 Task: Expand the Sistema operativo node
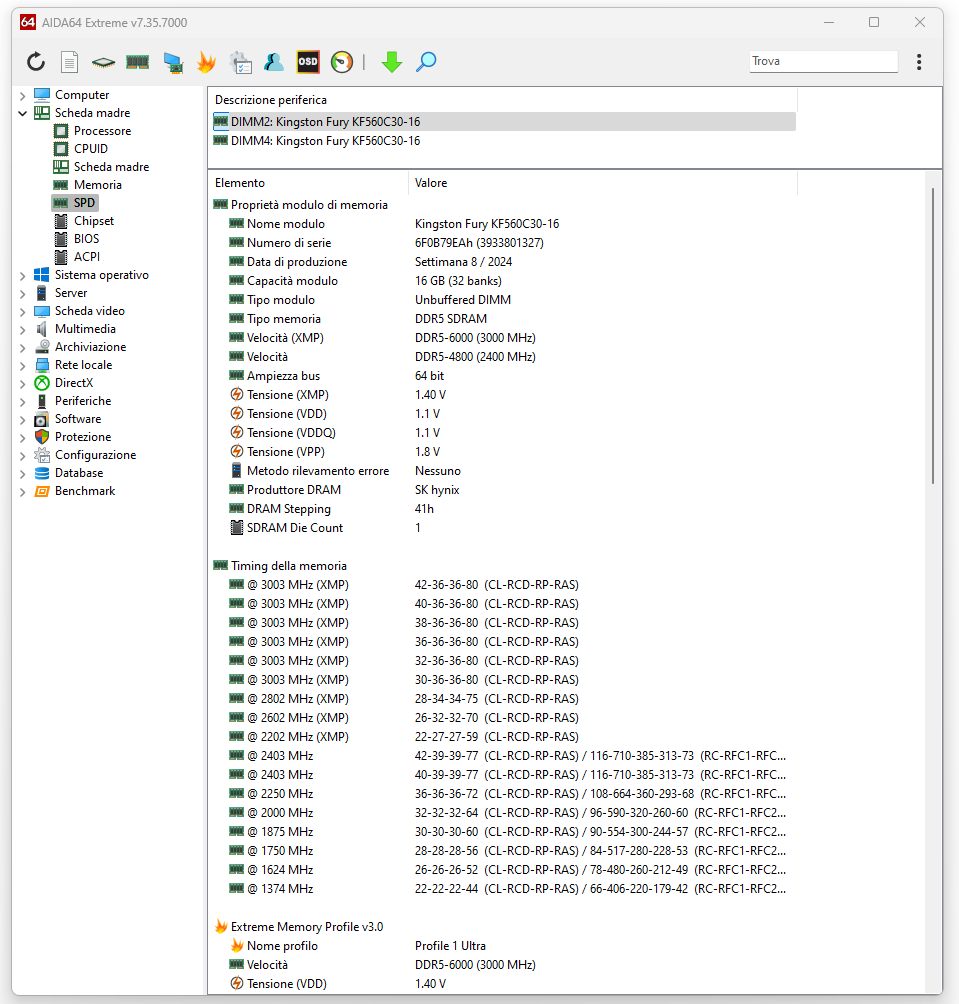(x=22, y=275)
